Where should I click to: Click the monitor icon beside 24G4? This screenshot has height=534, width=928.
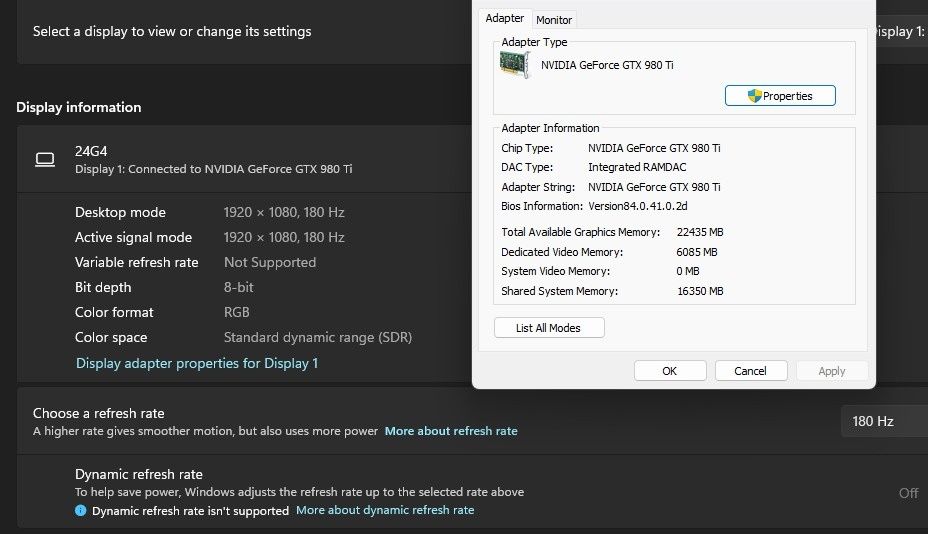[45, 160]
